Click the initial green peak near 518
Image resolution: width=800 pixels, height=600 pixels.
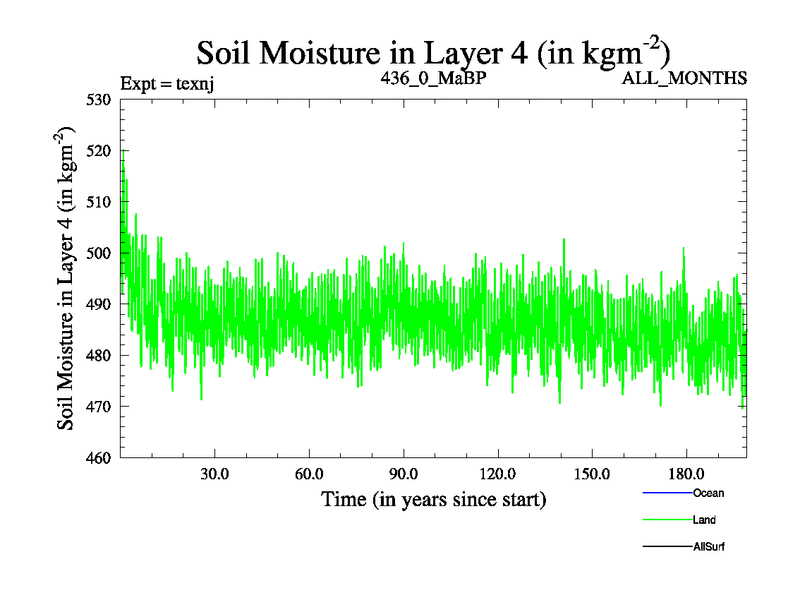point(122,162)
